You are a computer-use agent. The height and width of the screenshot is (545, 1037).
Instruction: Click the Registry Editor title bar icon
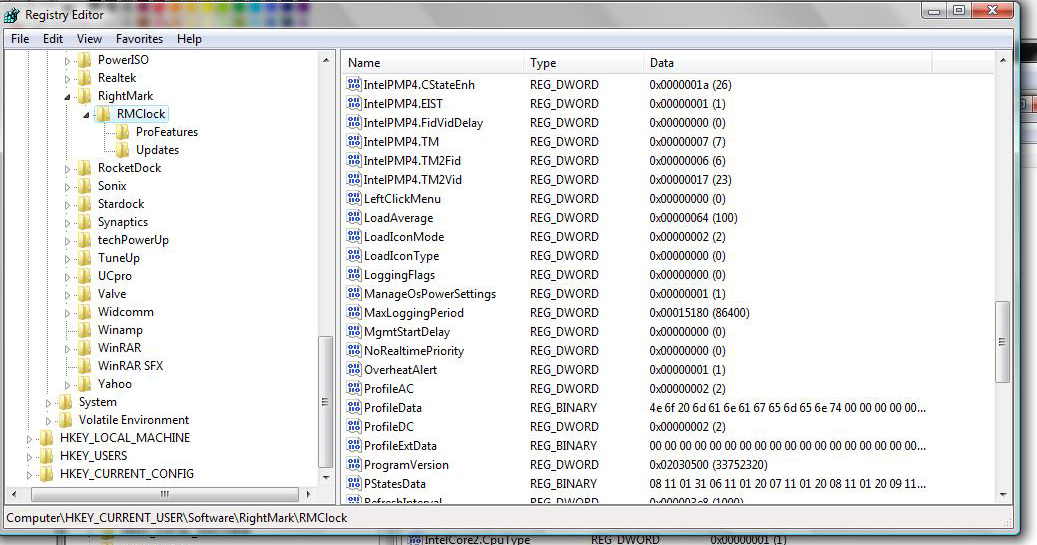tap(12, 14)
